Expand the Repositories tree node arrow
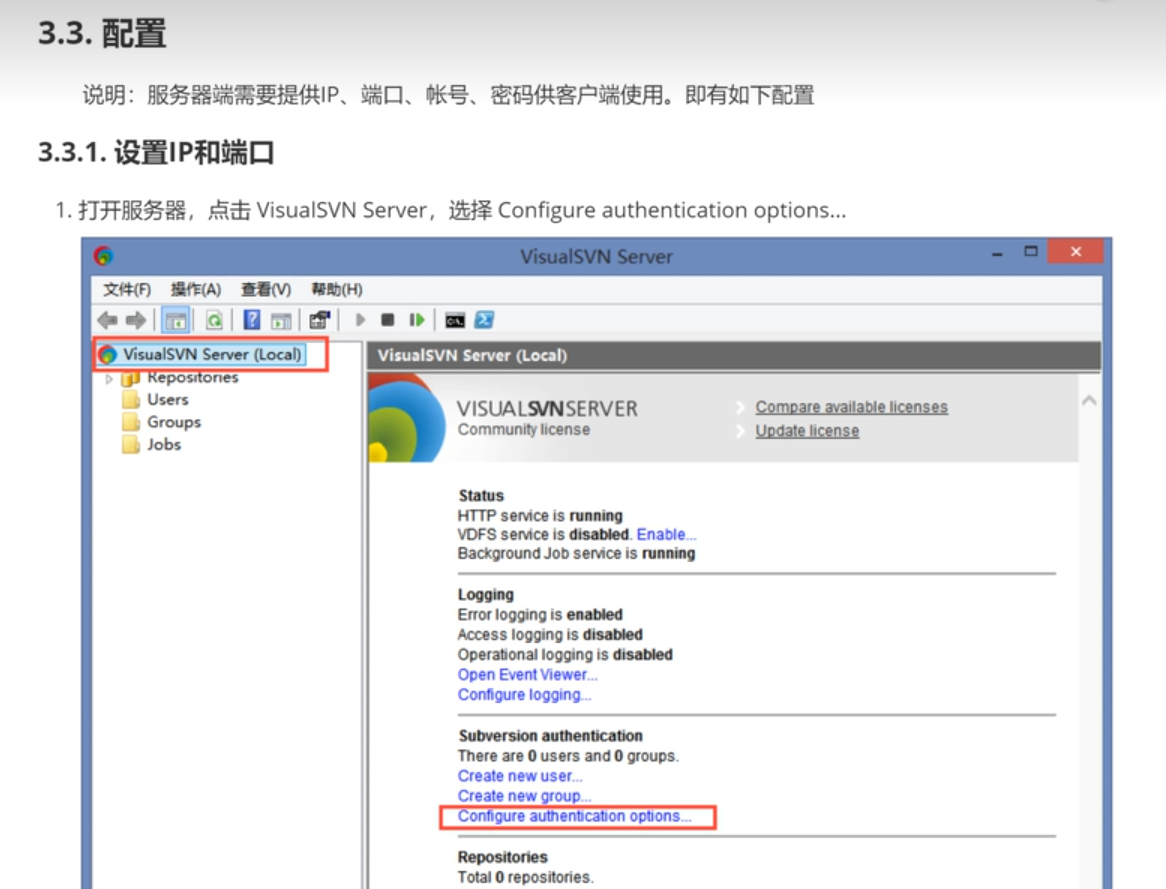Screen dimensions: 1166x889 [x=109, y=379]
